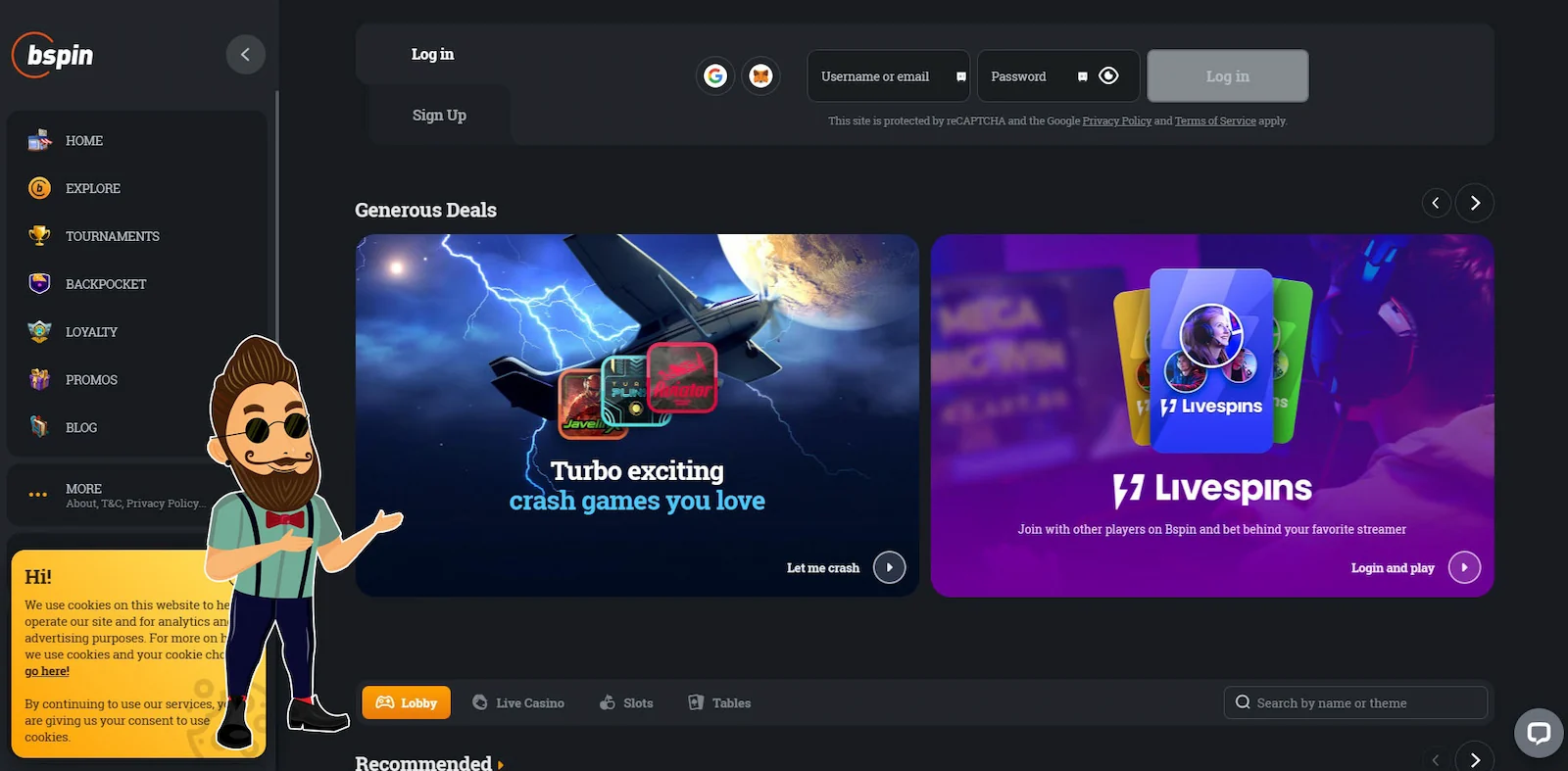Open the Livespins promotional banner
The width and height of the screenshot is (1568, 771).
pyautogui.click(x=1212, y=415)
